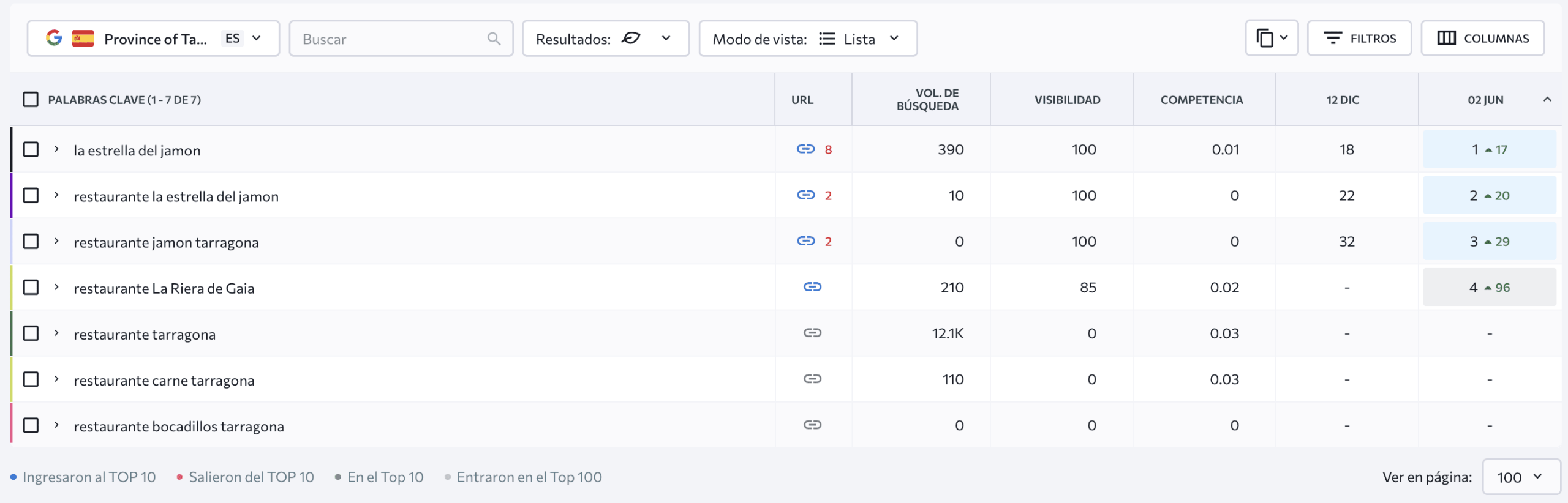The image size is (1568, 503).
Task: Click keyword text restaurante tarragona
Action: 145,334
